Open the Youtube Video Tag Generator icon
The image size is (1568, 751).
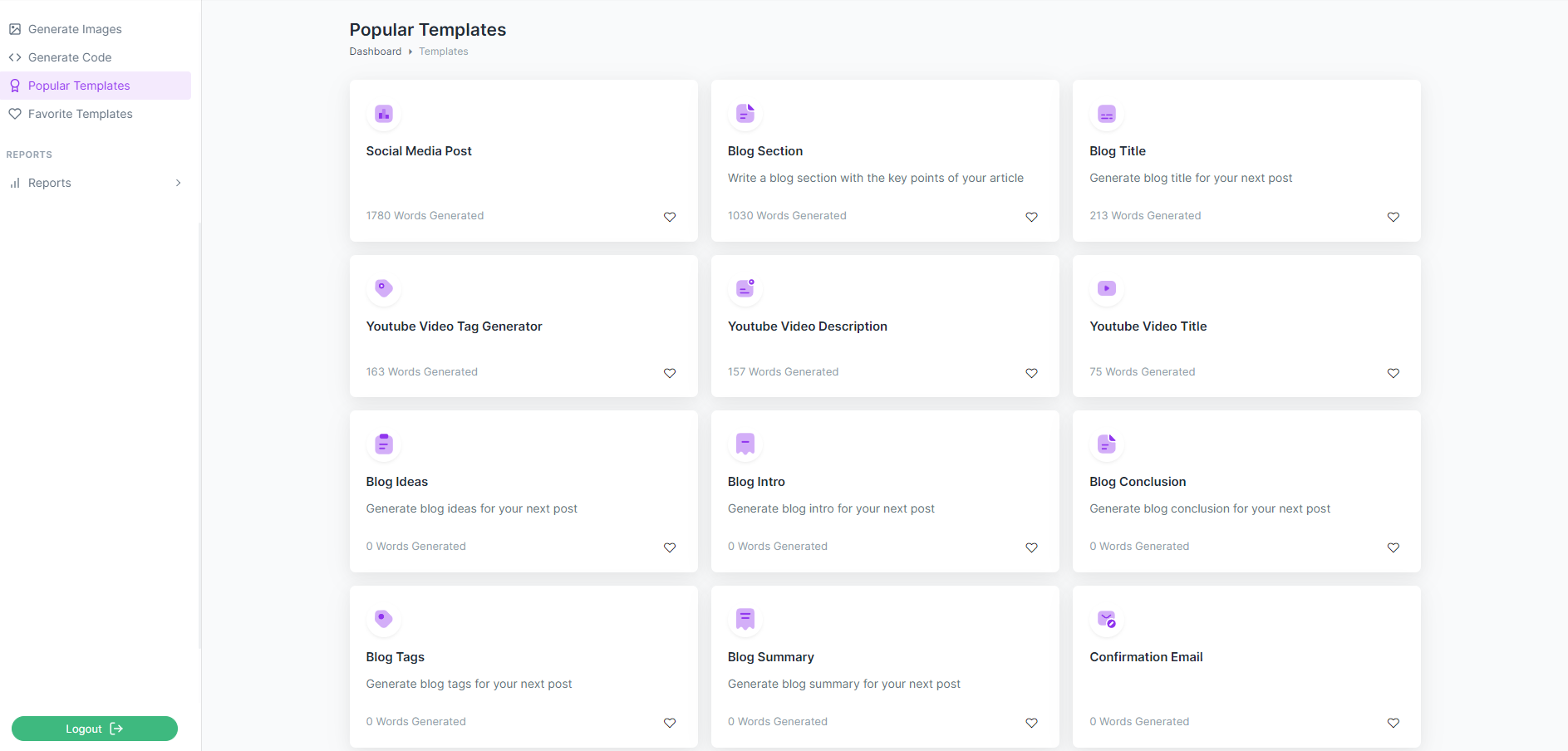(x=383, y=288)
